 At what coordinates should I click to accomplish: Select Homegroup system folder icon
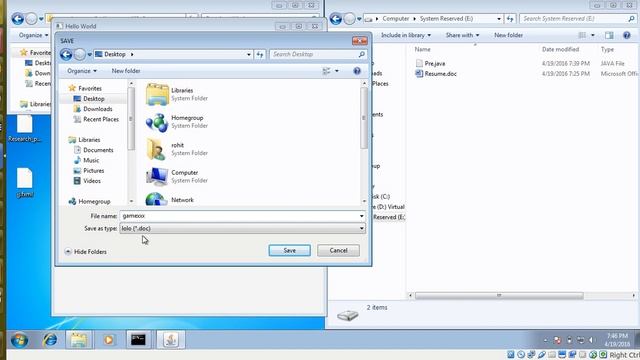[x=157, y=122]
